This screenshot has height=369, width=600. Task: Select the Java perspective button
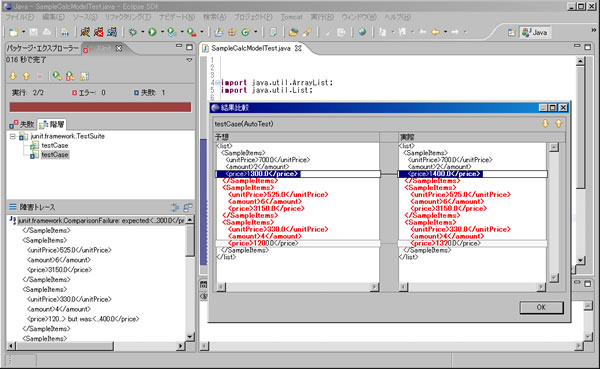[535, 33]
